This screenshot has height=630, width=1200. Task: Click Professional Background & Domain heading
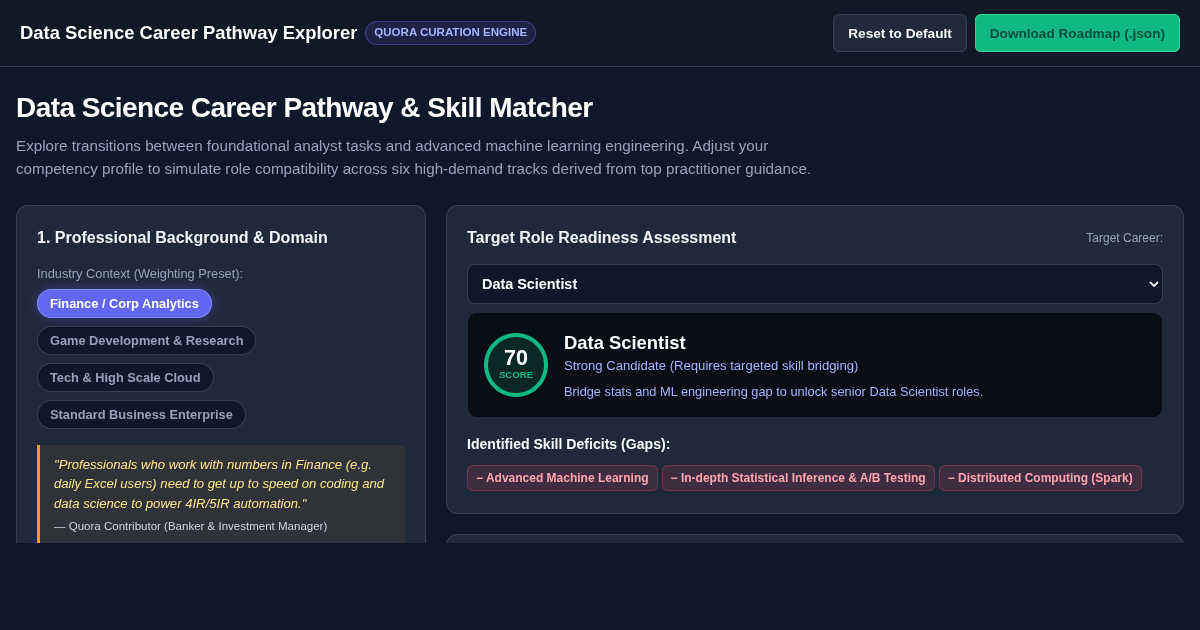tap(182, 238)
